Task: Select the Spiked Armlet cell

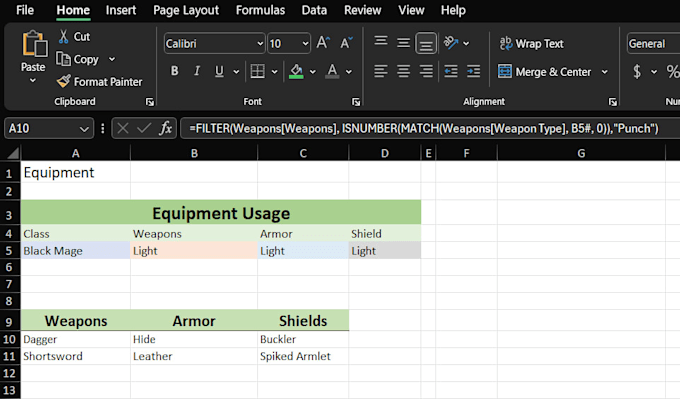Action: 303,356
